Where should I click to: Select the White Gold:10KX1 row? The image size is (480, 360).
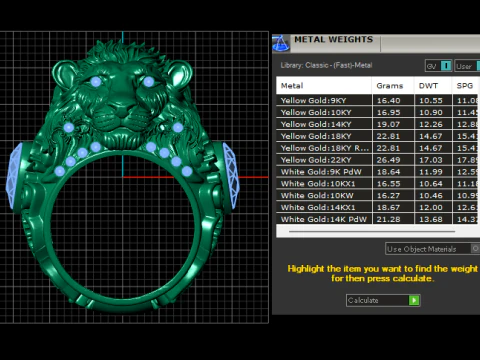point(378,184)
